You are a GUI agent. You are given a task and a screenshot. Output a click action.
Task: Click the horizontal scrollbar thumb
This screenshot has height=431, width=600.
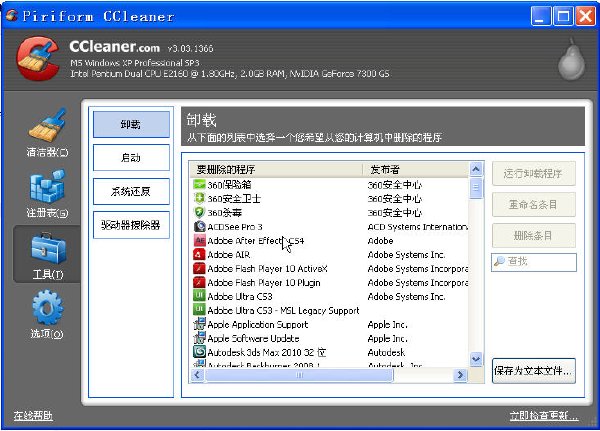coord(299,375)
